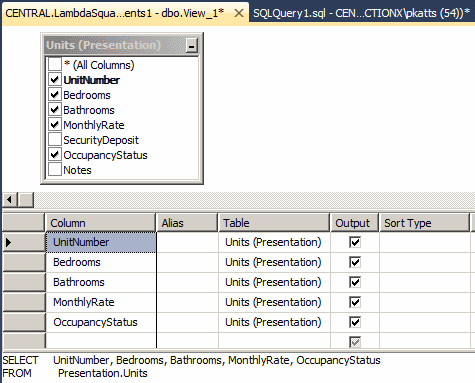Uncheck MonthlyRate in Units table box

[x=55, y=125]
